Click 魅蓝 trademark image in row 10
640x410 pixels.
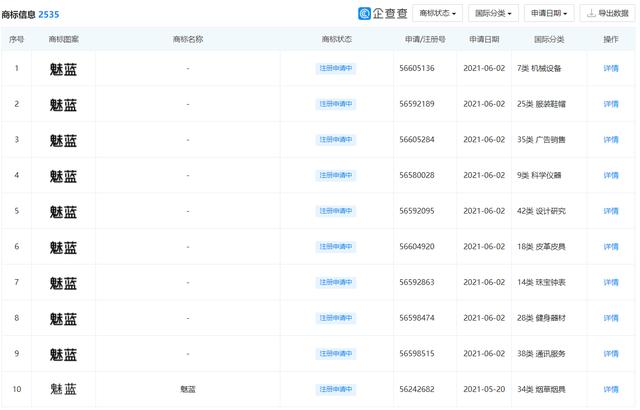[x=63, y=389]
